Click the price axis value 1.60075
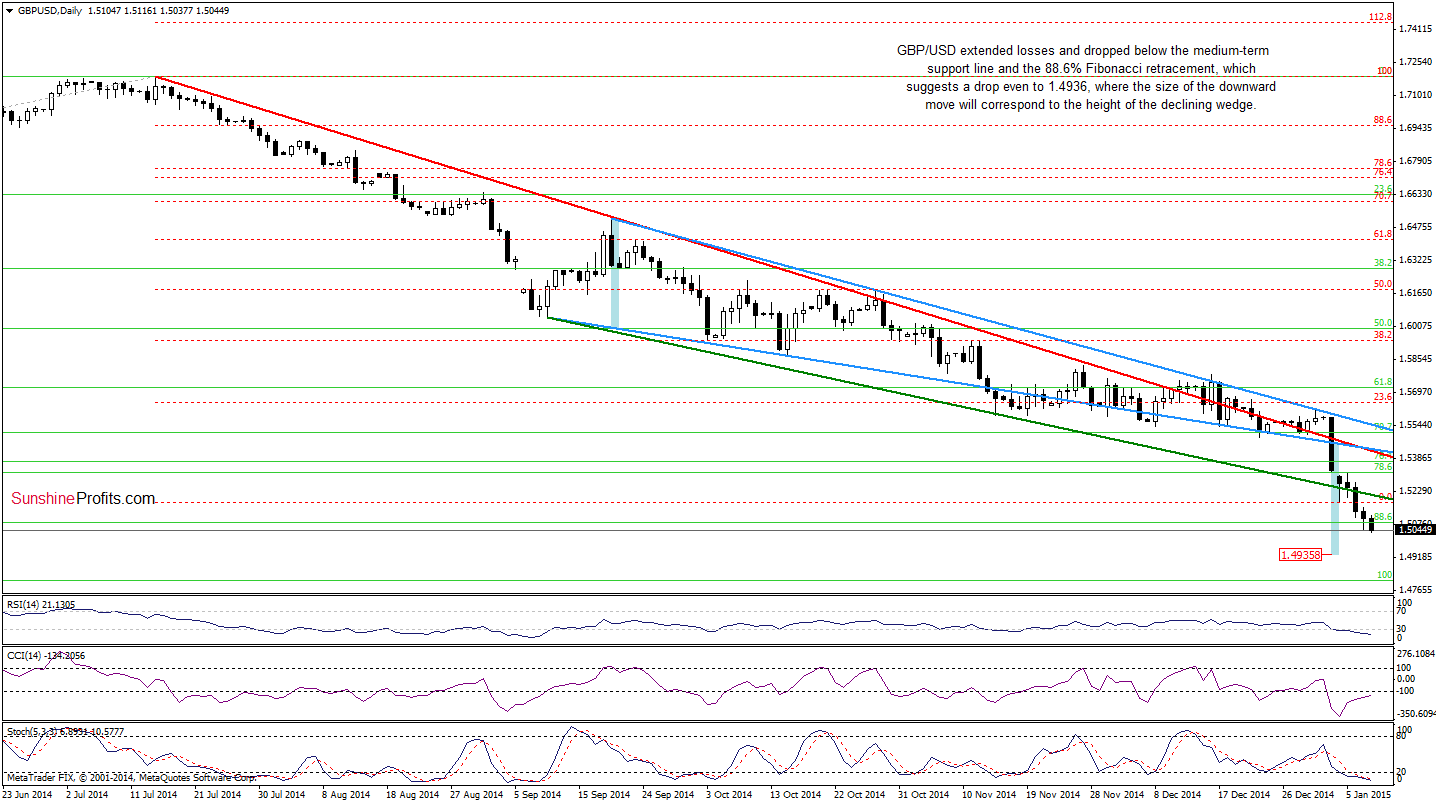This screenshot has width=1436, height=803. tap(1415, 325)
